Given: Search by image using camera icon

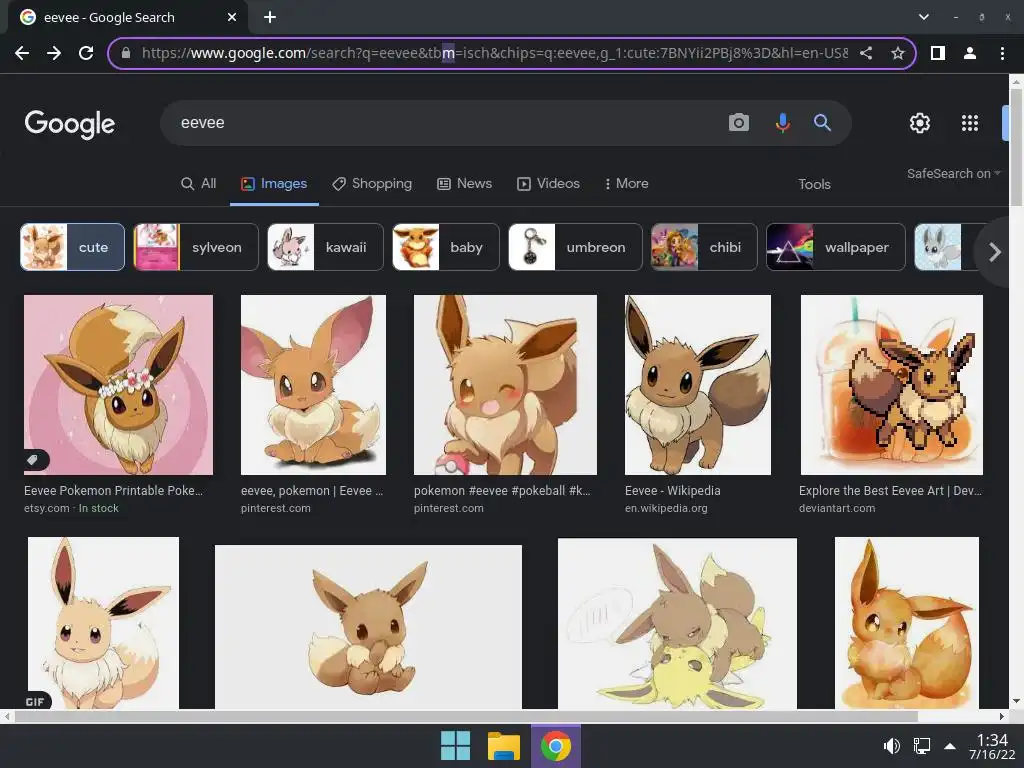Looking at the screenshot, I should (739, 122).
